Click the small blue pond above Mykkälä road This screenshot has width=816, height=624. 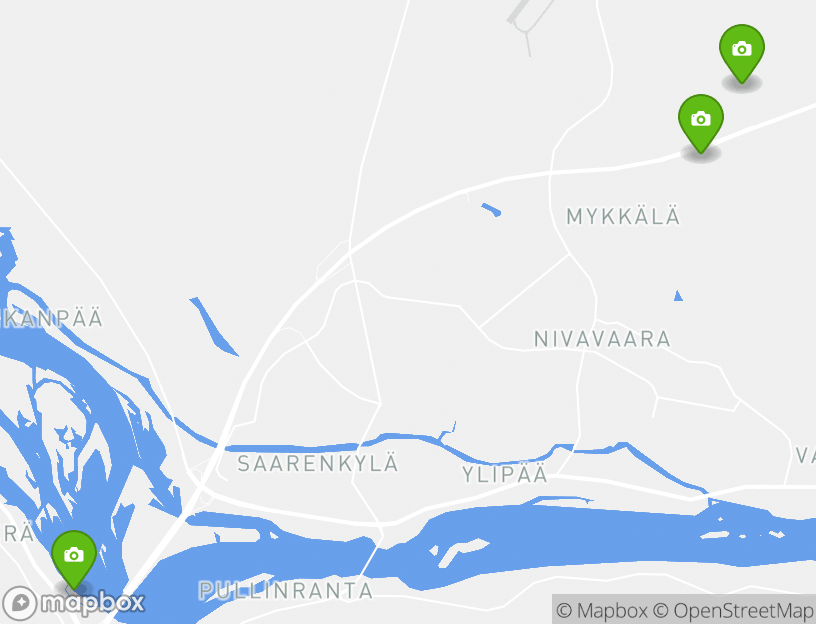pyautogui.click(x=491, y=210)
